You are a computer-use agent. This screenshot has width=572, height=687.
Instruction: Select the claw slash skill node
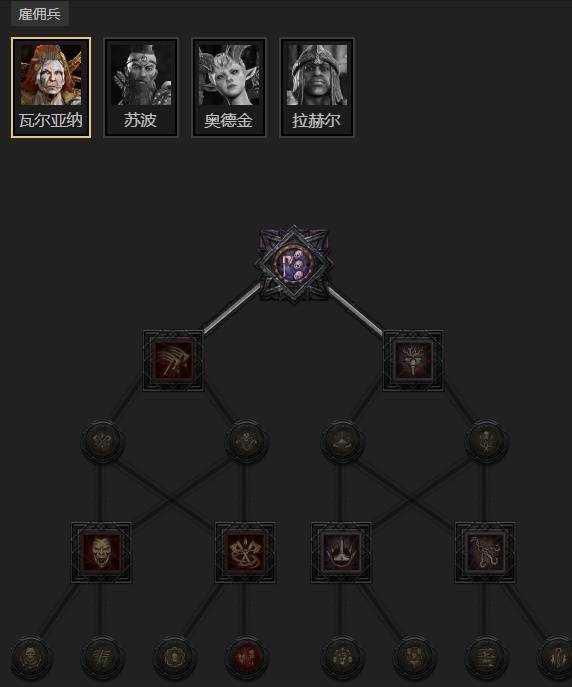click(x=173, y=361)
